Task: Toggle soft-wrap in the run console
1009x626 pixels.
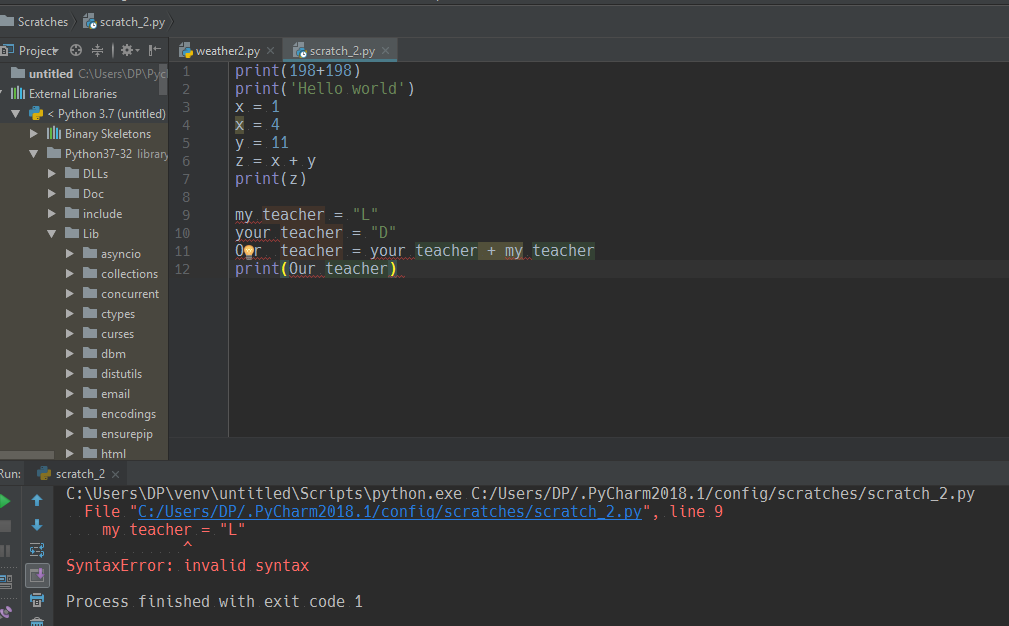Action: pos(37,550)
